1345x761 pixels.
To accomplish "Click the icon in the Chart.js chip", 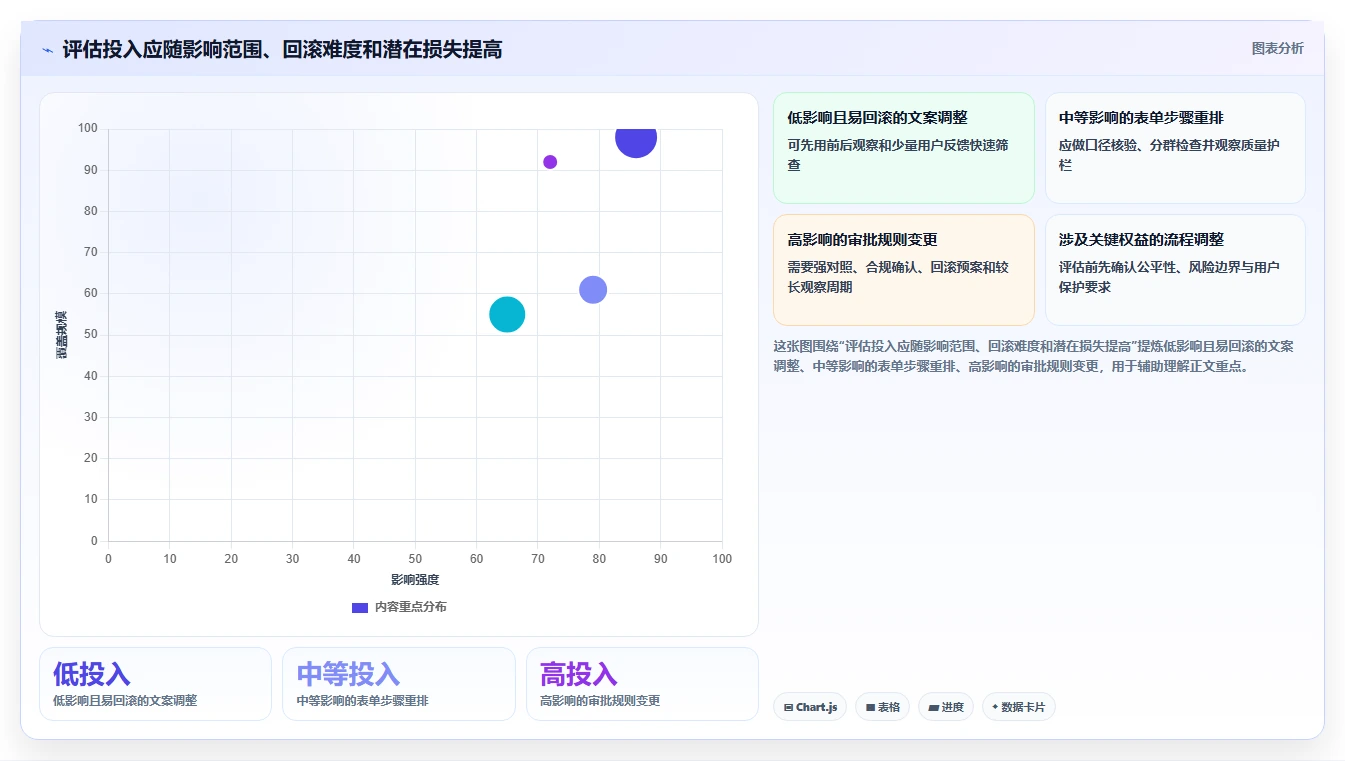I will (788, 708).
